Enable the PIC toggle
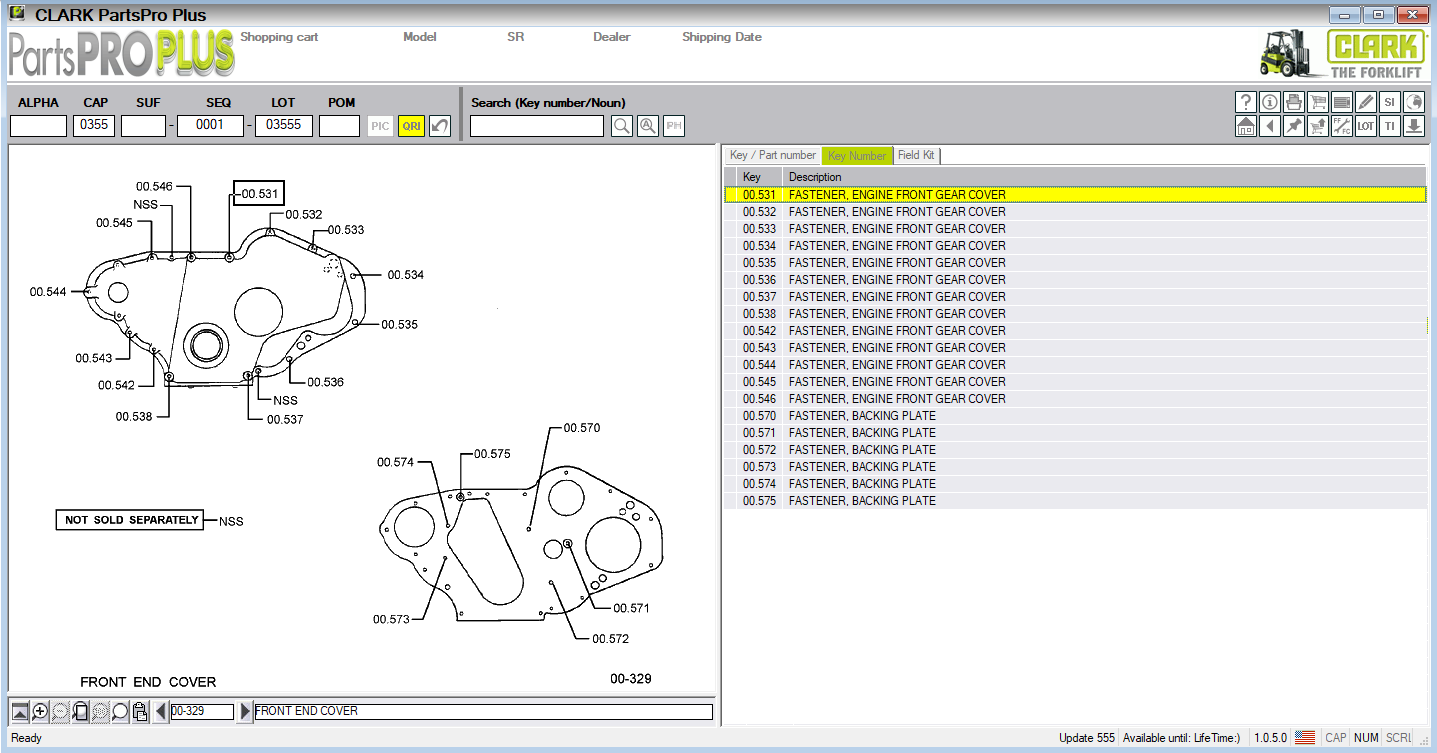 coord(379,126)
